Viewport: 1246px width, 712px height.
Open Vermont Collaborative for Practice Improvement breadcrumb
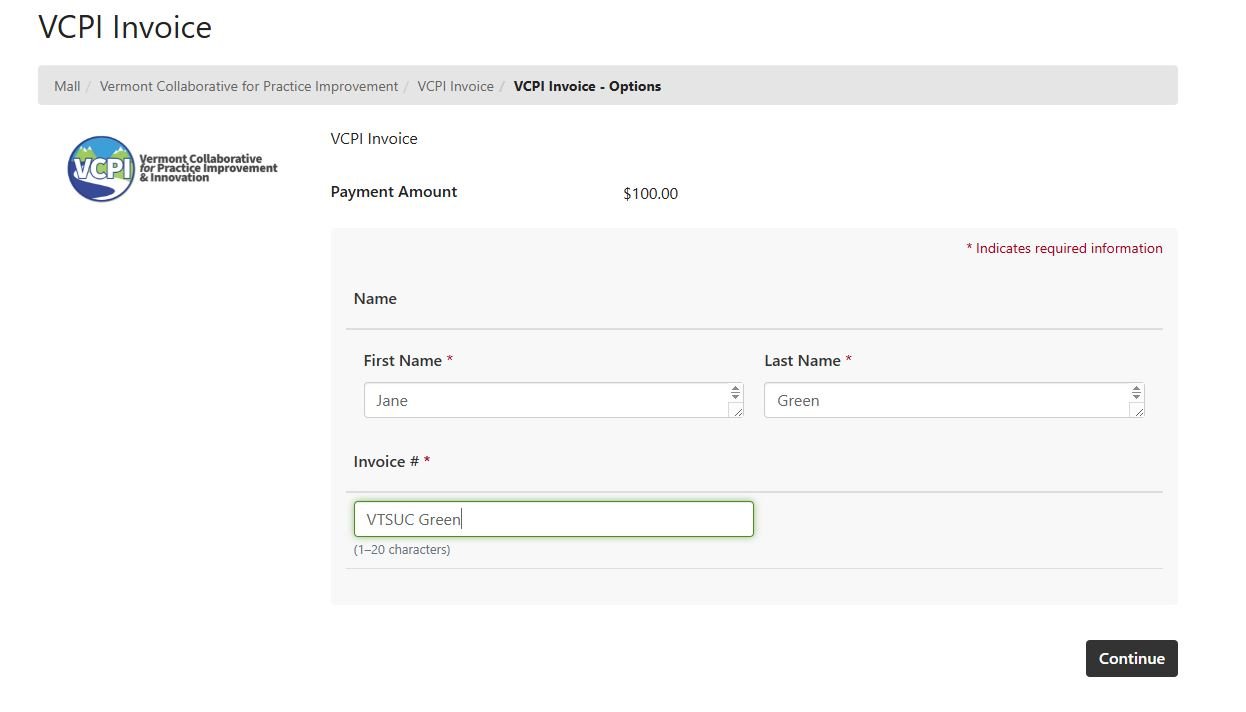249,86
